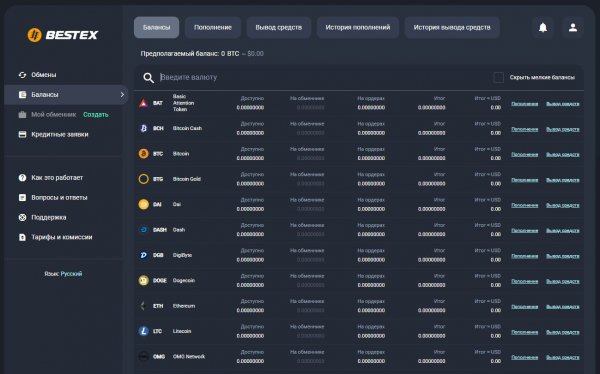Viewport: 600px width, 374px height.
Task: Click Пополнение link in BAT row
Action: click(x=525, y=104)
